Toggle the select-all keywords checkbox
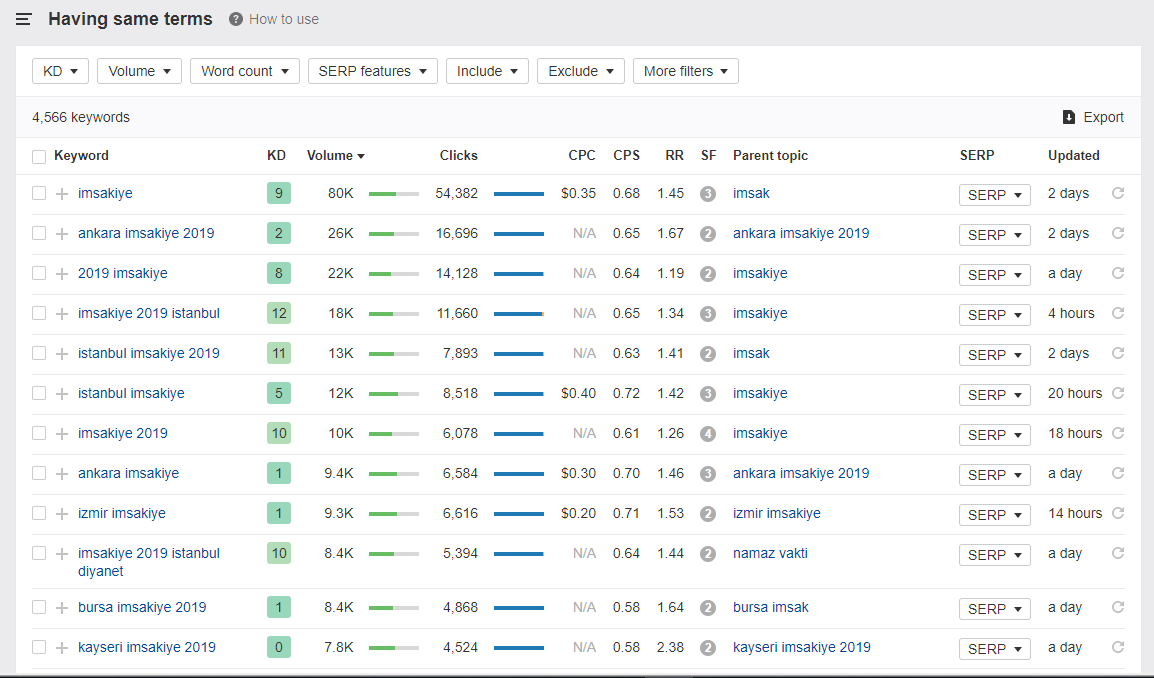Image resolution: width=1154 pixels, height=678 pixels. point(39,156)
